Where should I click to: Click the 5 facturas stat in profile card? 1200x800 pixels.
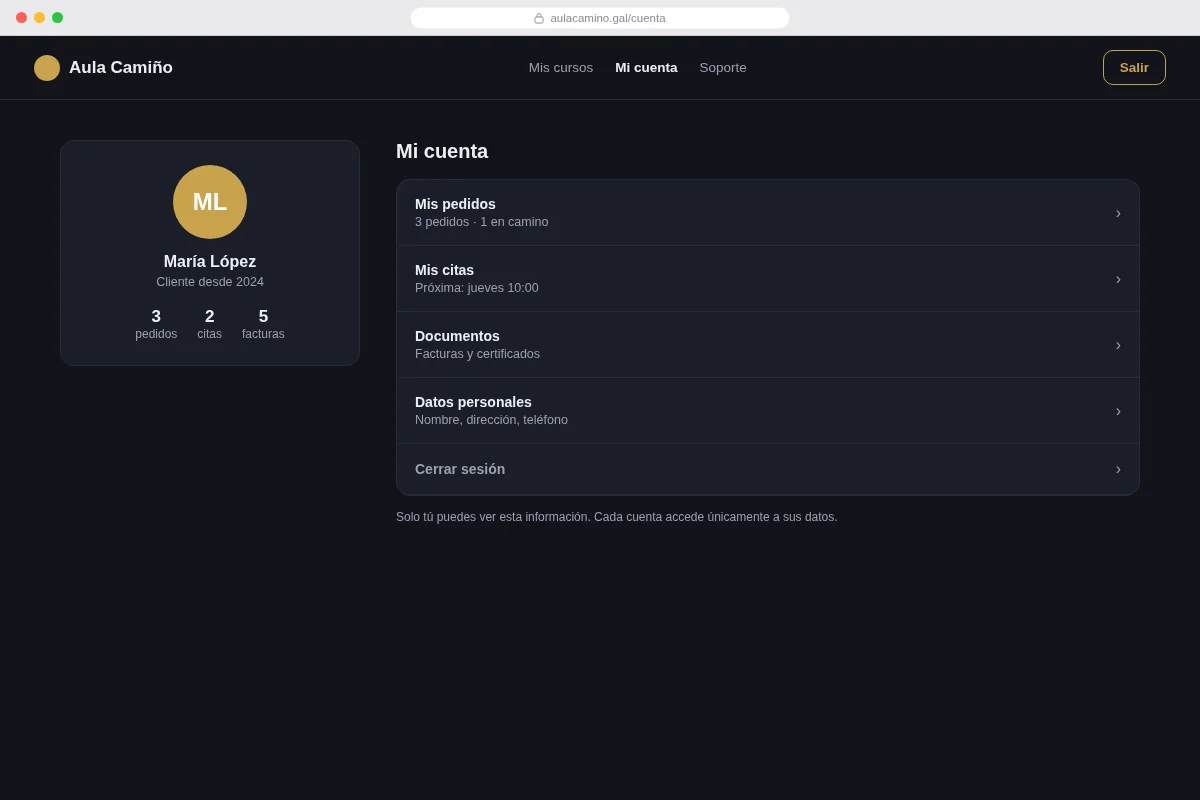(263, 324)
